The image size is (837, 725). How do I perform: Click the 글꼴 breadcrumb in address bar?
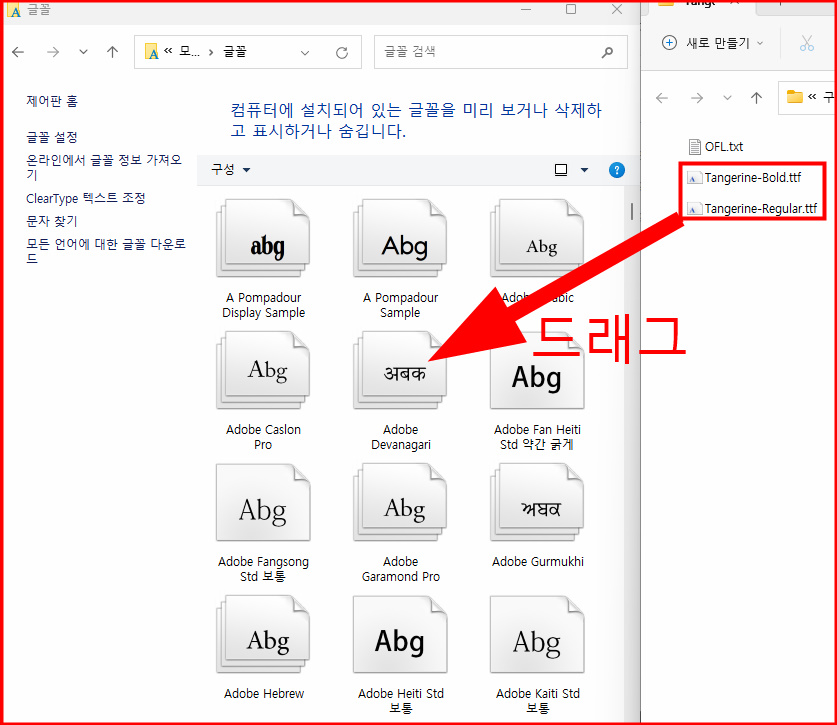point(235,52)
